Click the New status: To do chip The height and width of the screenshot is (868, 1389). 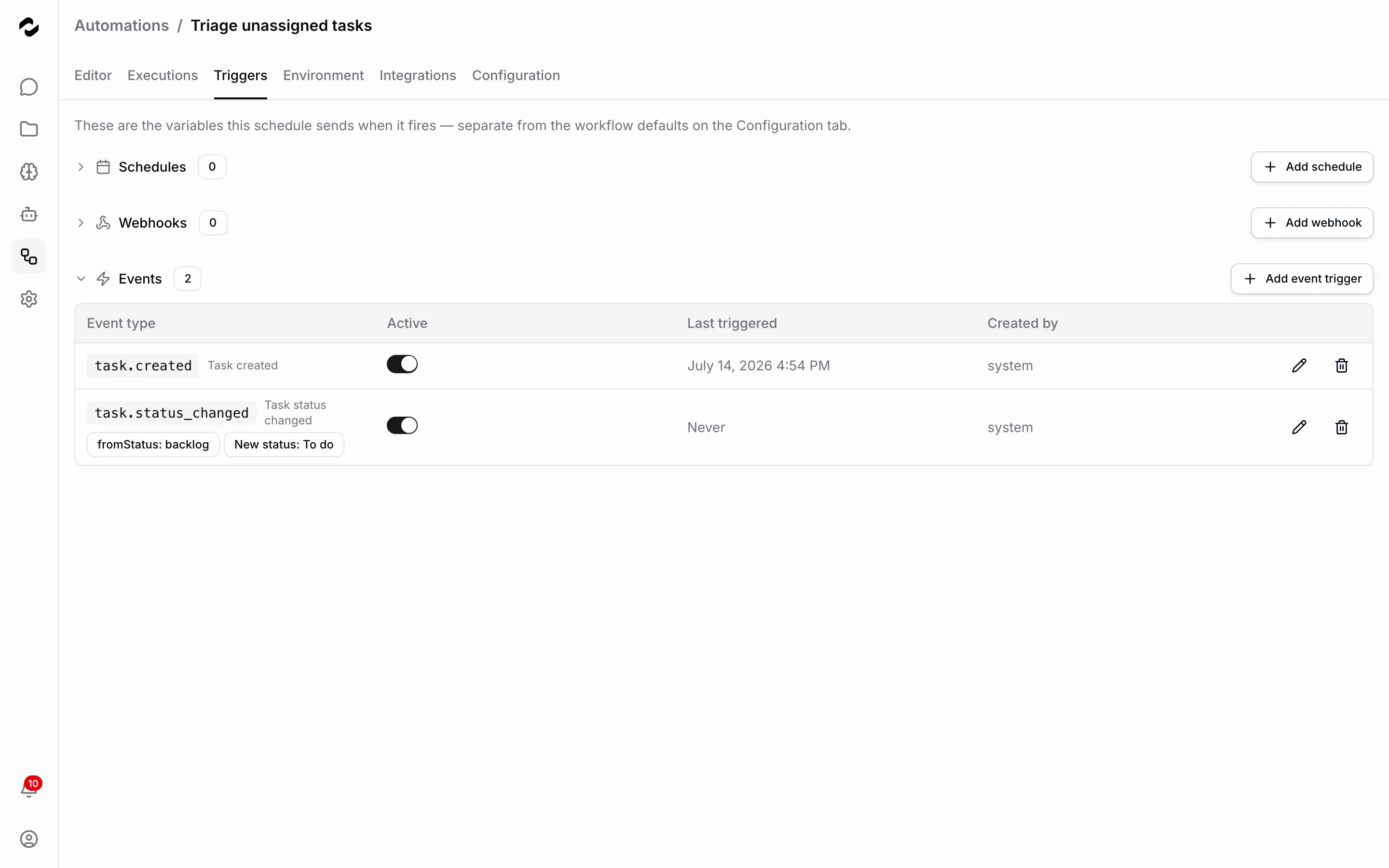[x=284, y=444]
